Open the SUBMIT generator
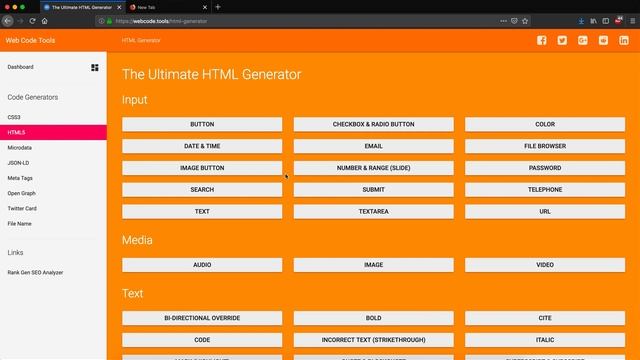The image size is (640, 360). tap(373, 190)
